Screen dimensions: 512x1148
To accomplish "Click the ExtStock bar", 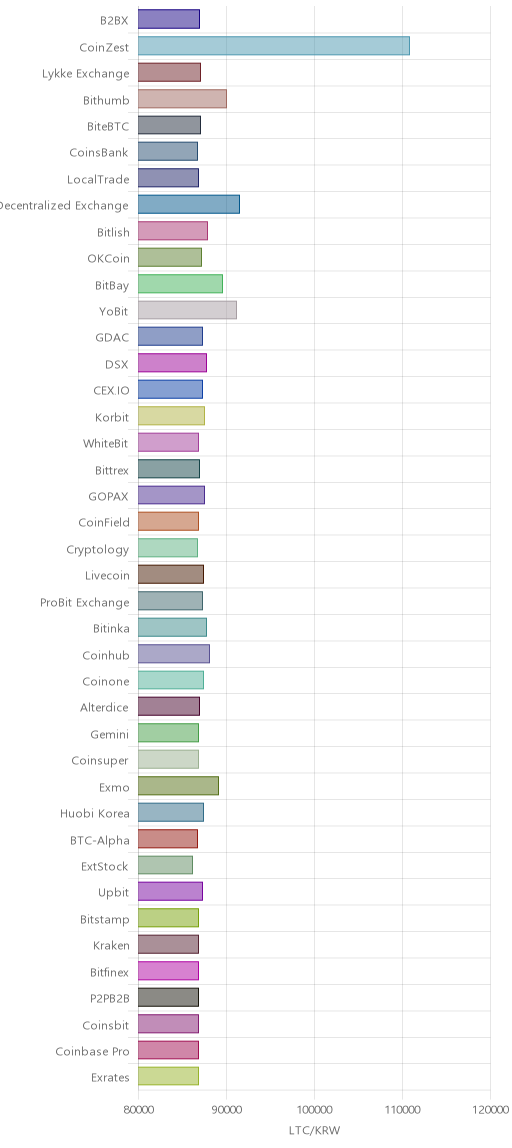I will tap(166, 865).
